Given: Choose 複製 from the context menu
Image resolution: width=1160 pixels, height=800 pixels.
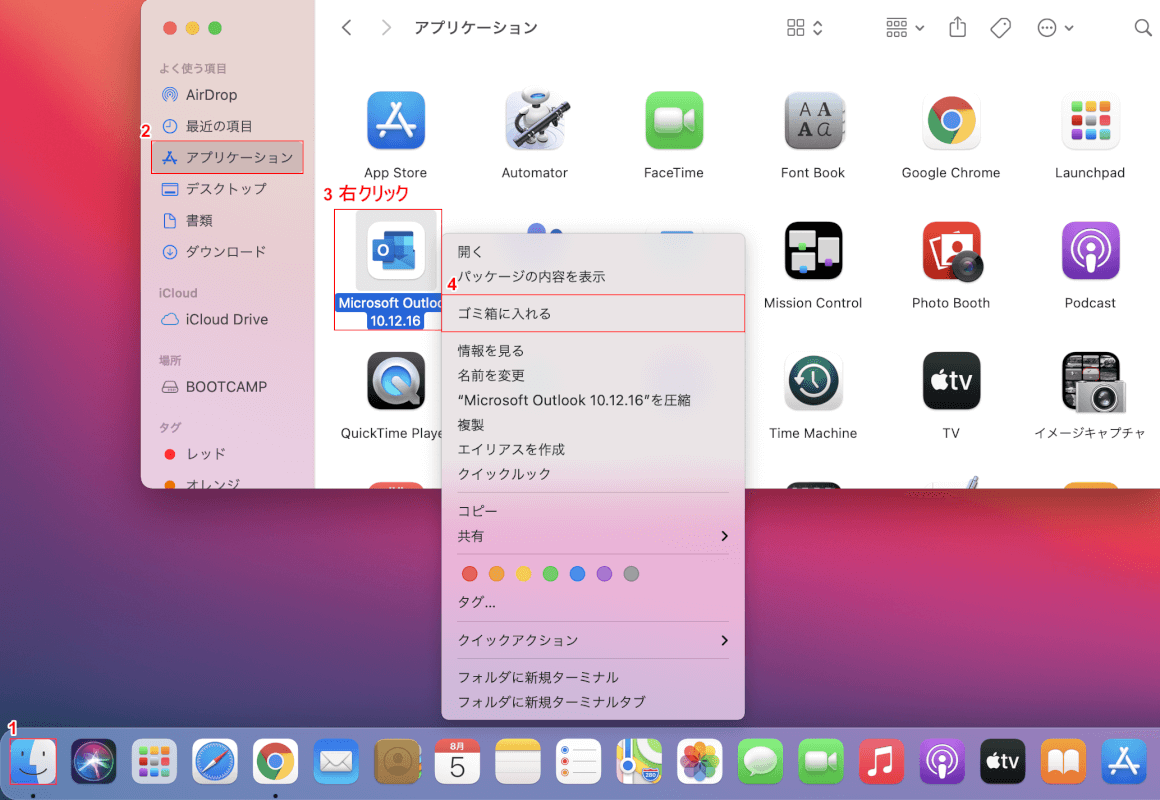Looking at the screenshot, I should point(593,425).
